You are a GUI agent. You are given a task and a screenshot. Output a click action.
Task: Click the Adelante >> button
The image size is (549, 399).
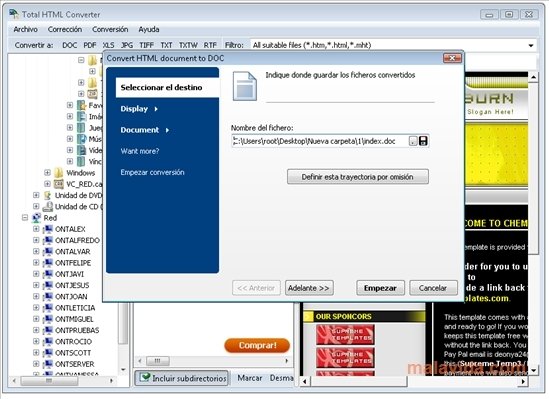tap(309, 288)
